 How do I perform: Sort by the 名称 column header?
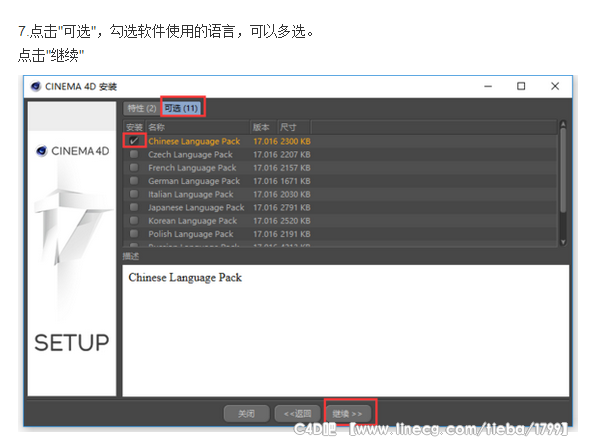point(197,127)
